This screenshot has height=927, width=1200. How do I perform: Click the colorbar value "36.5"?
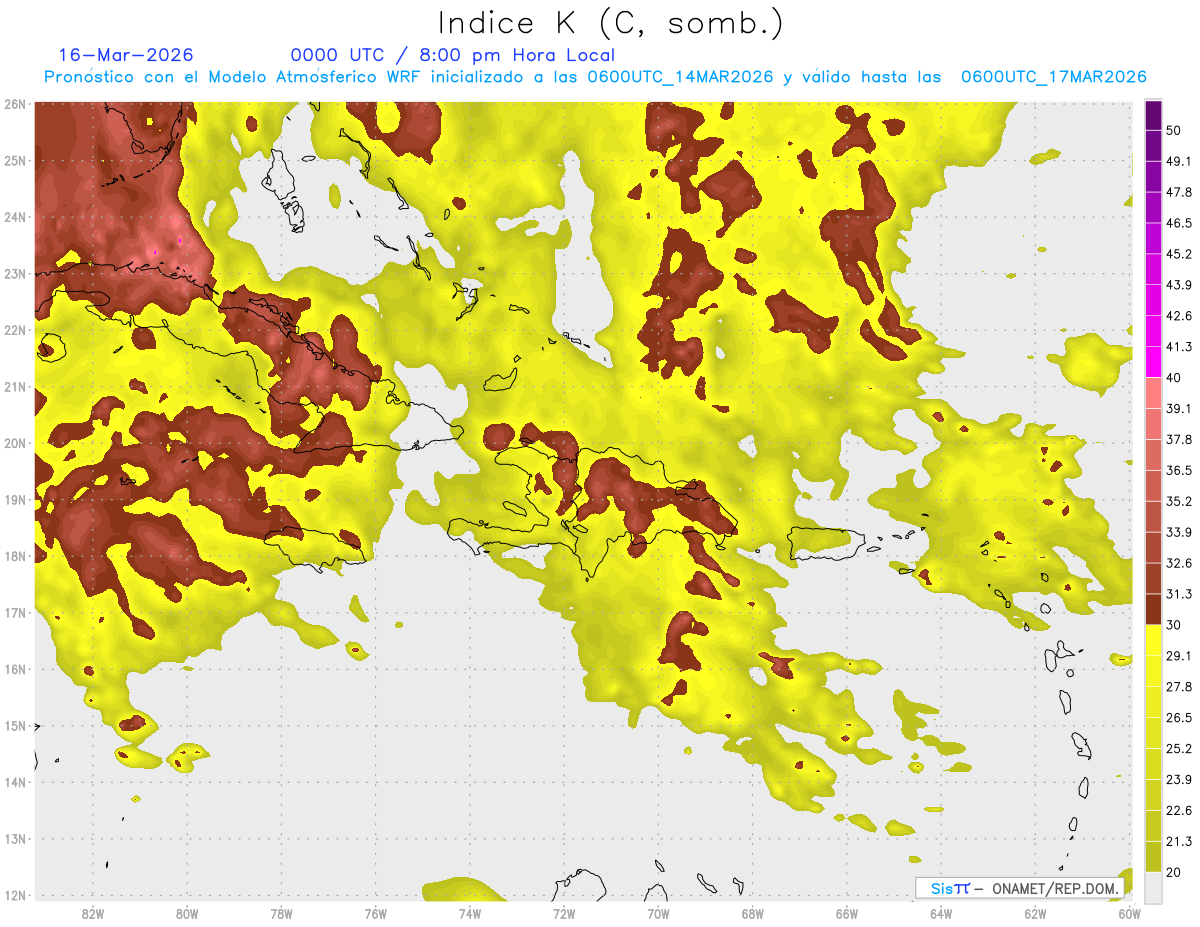1179,470
